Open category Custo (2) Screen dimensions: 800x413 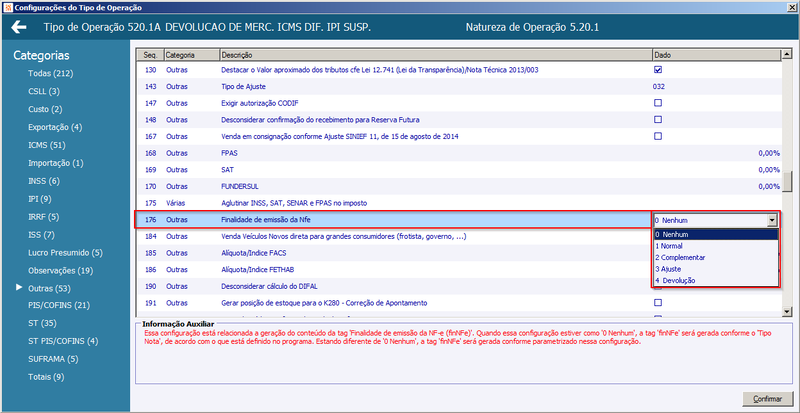[45, 109]
